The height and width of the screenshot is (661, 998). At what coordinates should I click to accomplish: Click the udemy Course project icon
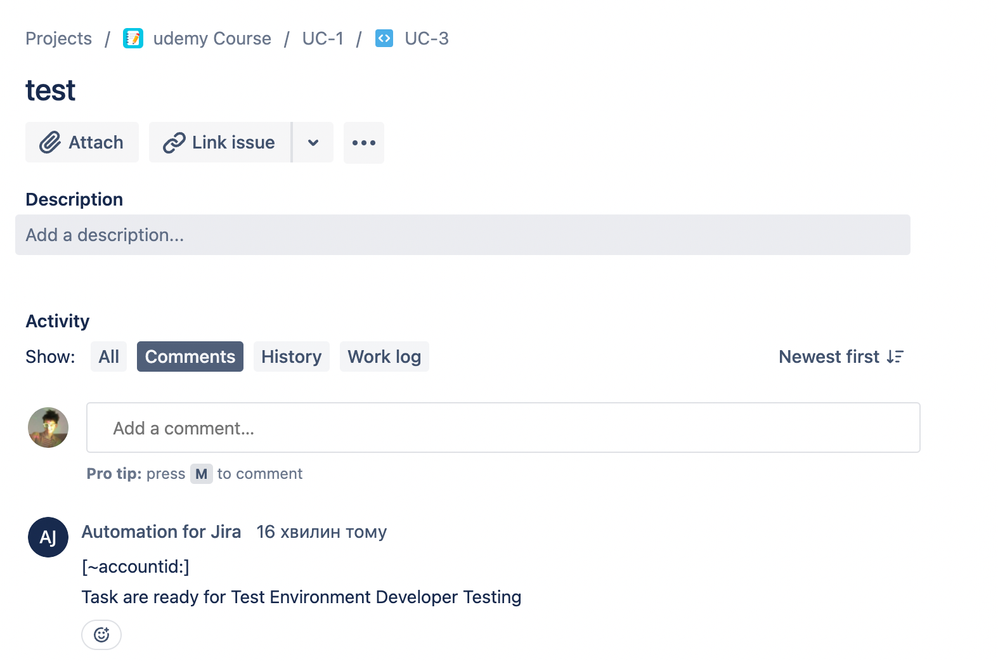(133, 38)
